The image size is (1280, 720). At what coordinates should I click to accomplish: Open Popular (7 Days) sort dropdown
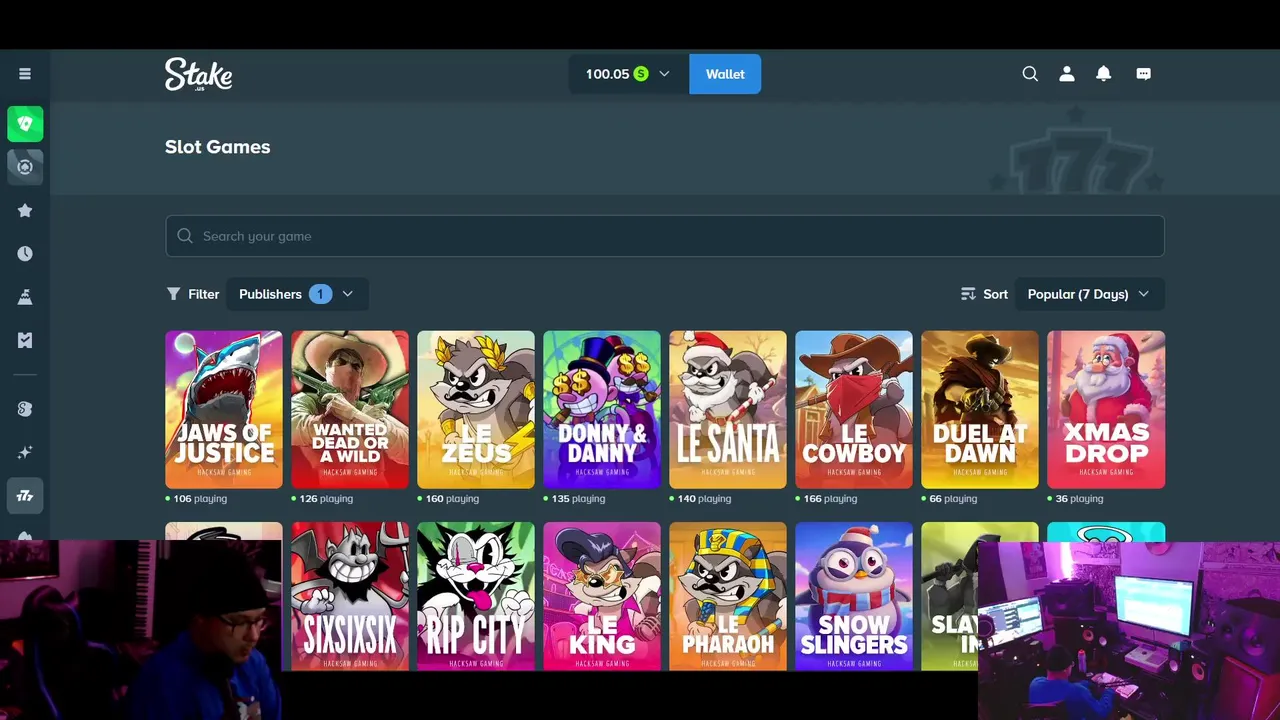click(x=1090, y=294)
